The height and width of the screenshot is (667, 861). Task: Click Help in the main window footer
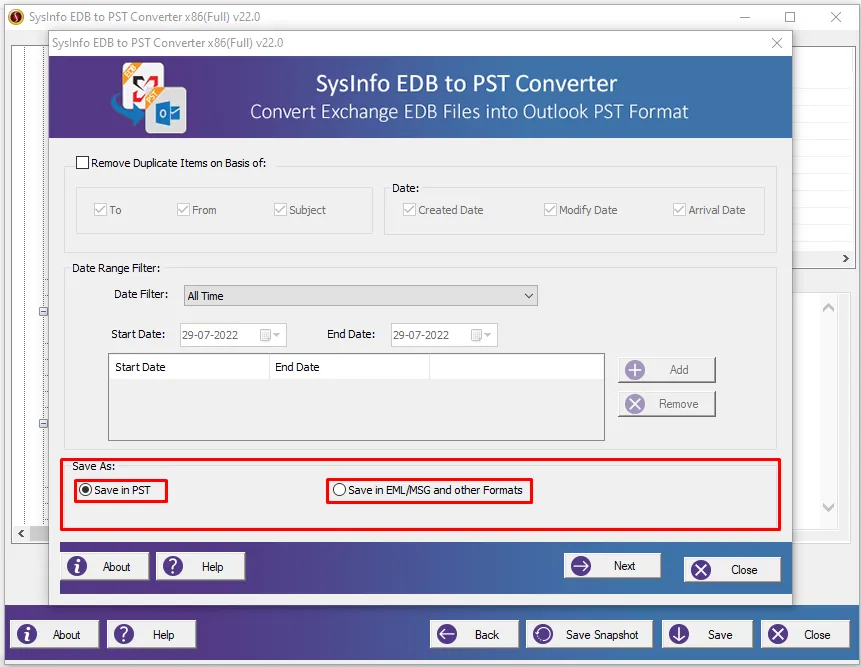(152, 635)
